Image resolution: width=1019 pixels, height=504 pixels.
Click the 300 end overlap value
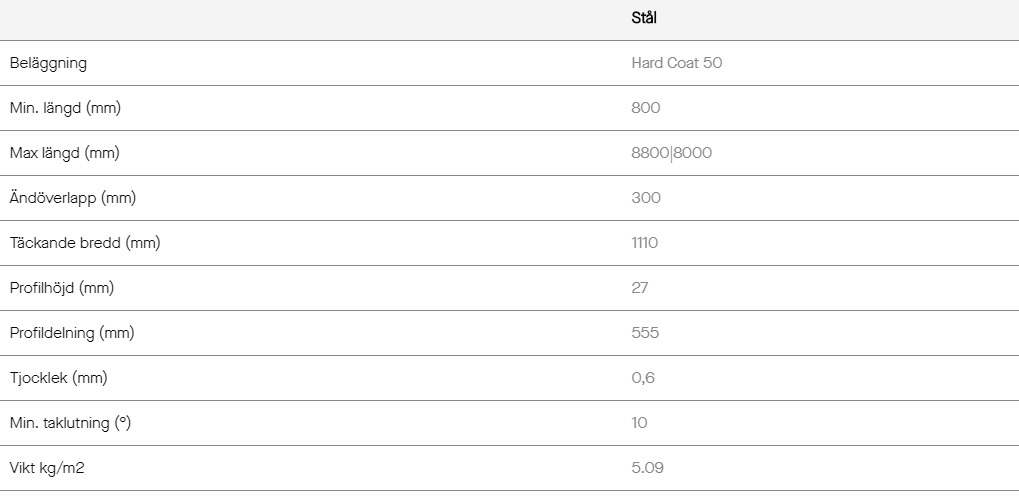tap(645, 198)
